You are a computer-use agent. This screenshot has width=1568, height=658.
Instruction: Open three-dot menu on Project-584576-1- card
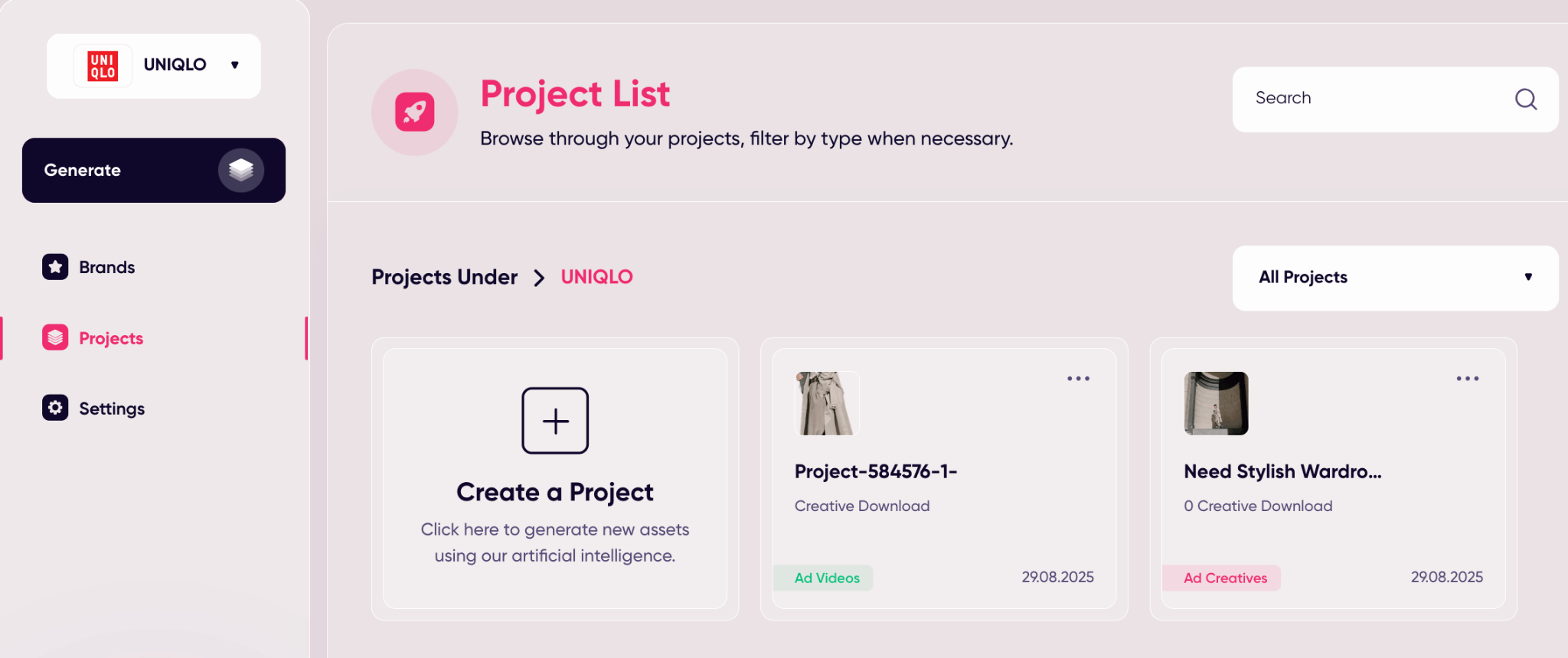tap(1078, 379)
